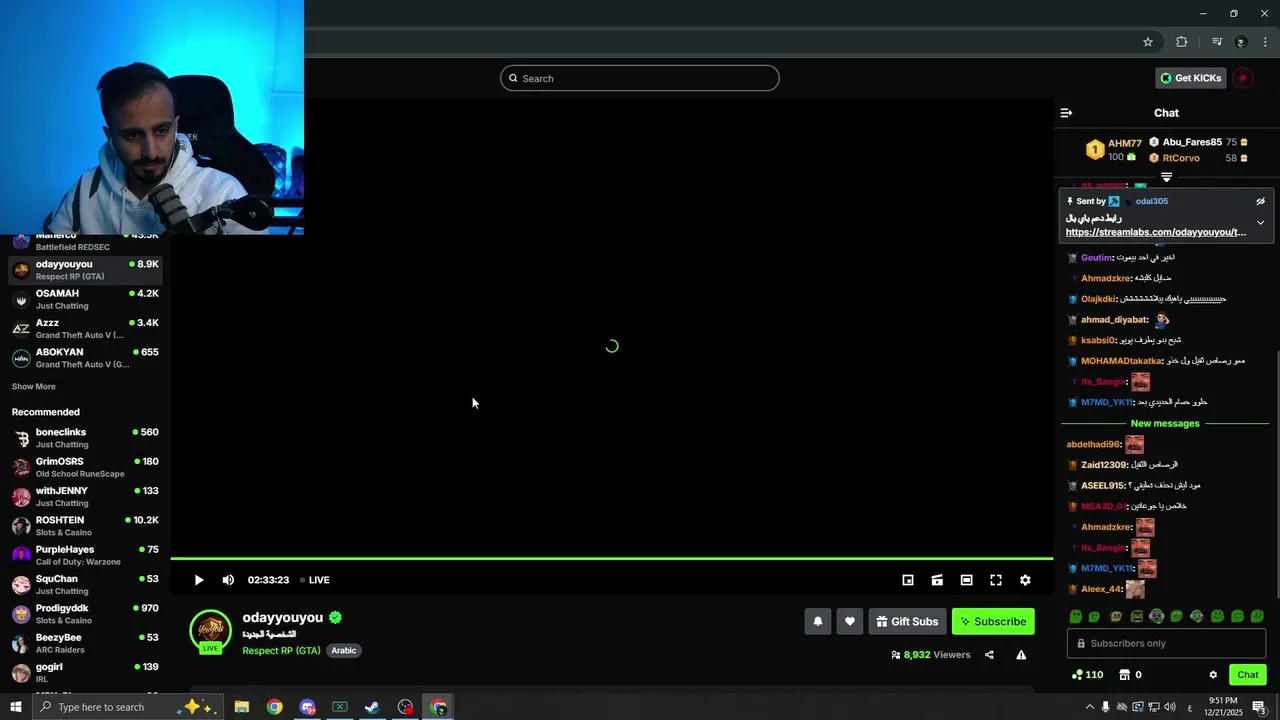Open File Explorer from the taskbar

[x=242, y=707]
